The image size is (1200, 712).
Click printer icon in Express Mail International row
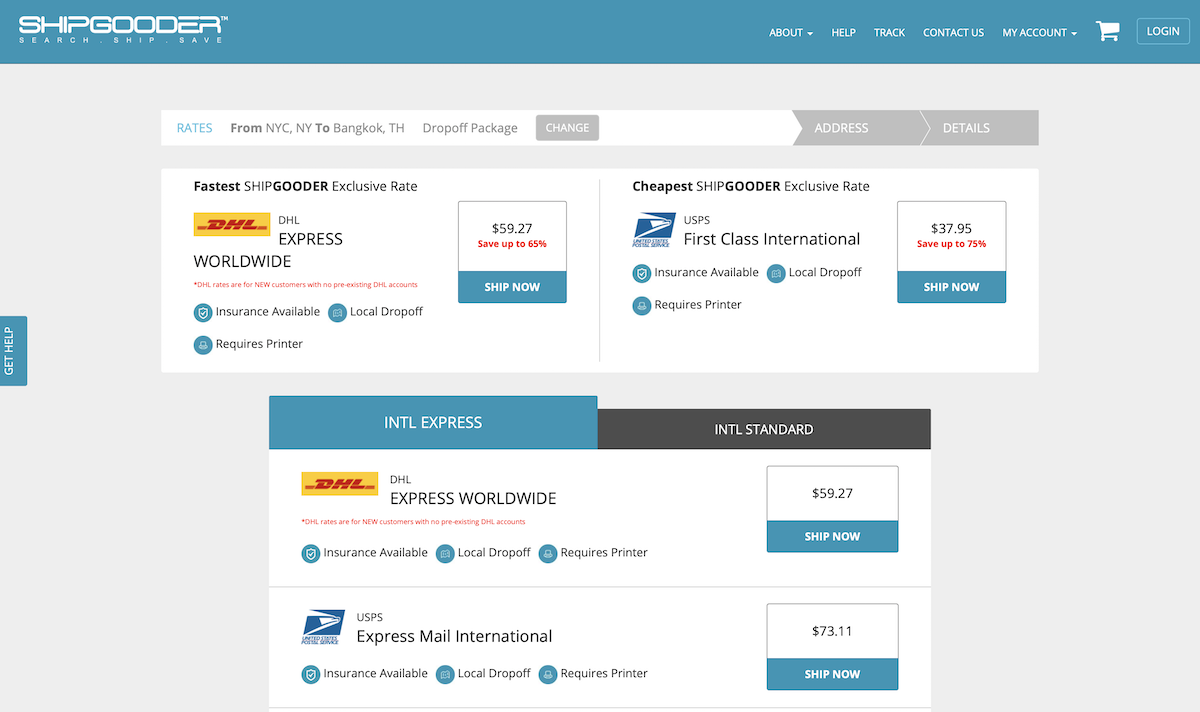coord(548,674)
